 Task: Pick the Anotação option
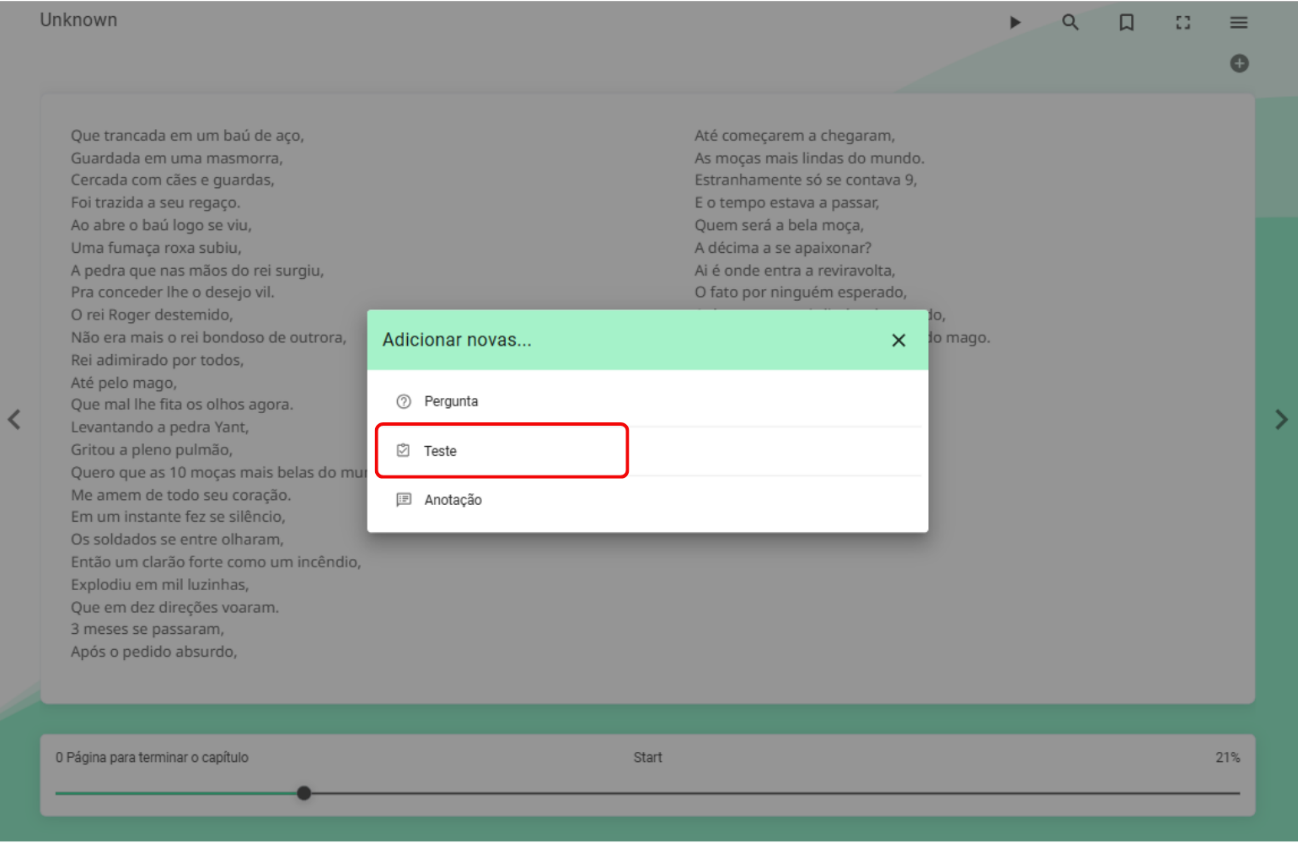coord(647,500)
